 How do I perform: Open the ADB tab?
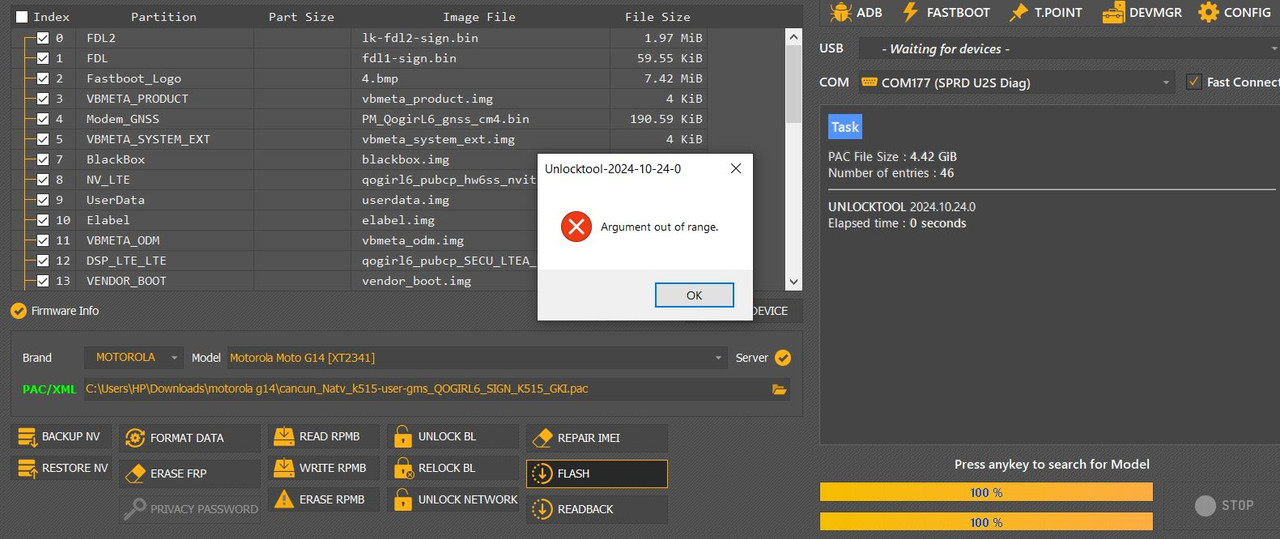pyautogui.click(x=855, y=12)
